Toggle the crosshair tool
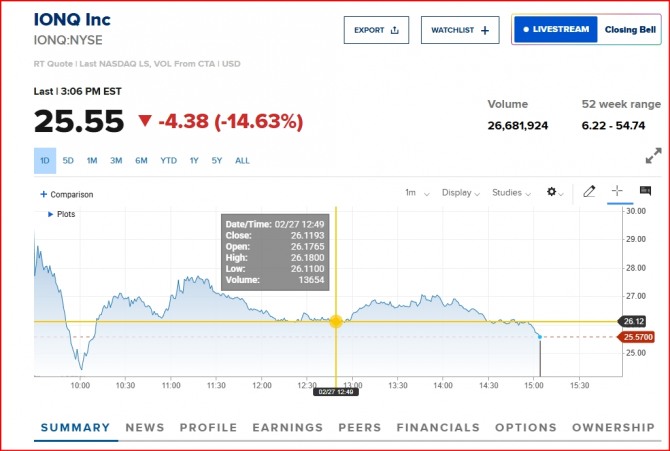This screenshot has height=451, width=670. pyautogui.click(x=617, y=191)
